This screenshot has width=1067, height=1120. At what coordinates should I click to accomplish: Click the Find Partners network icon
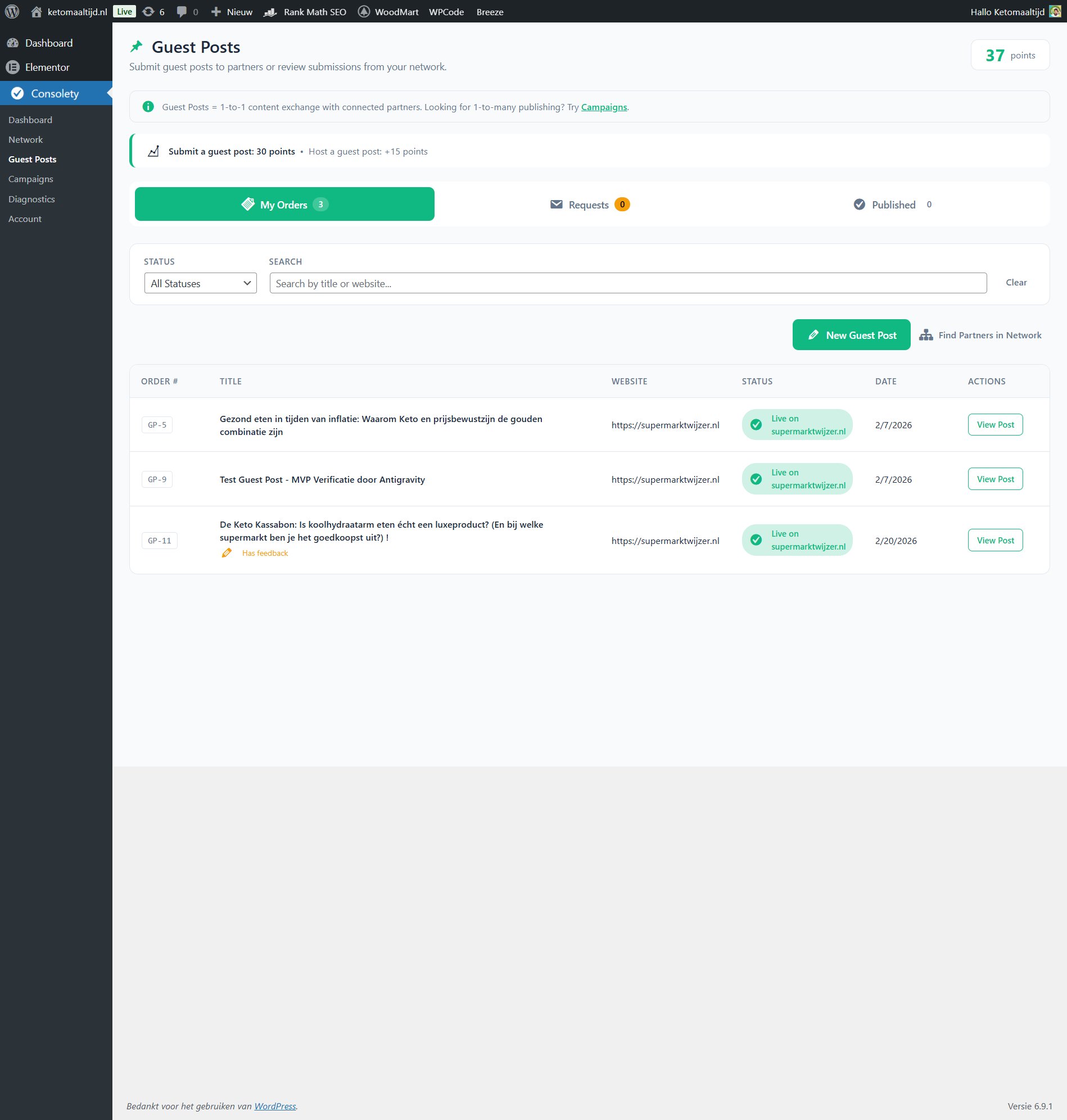click(x=926, y=335)
